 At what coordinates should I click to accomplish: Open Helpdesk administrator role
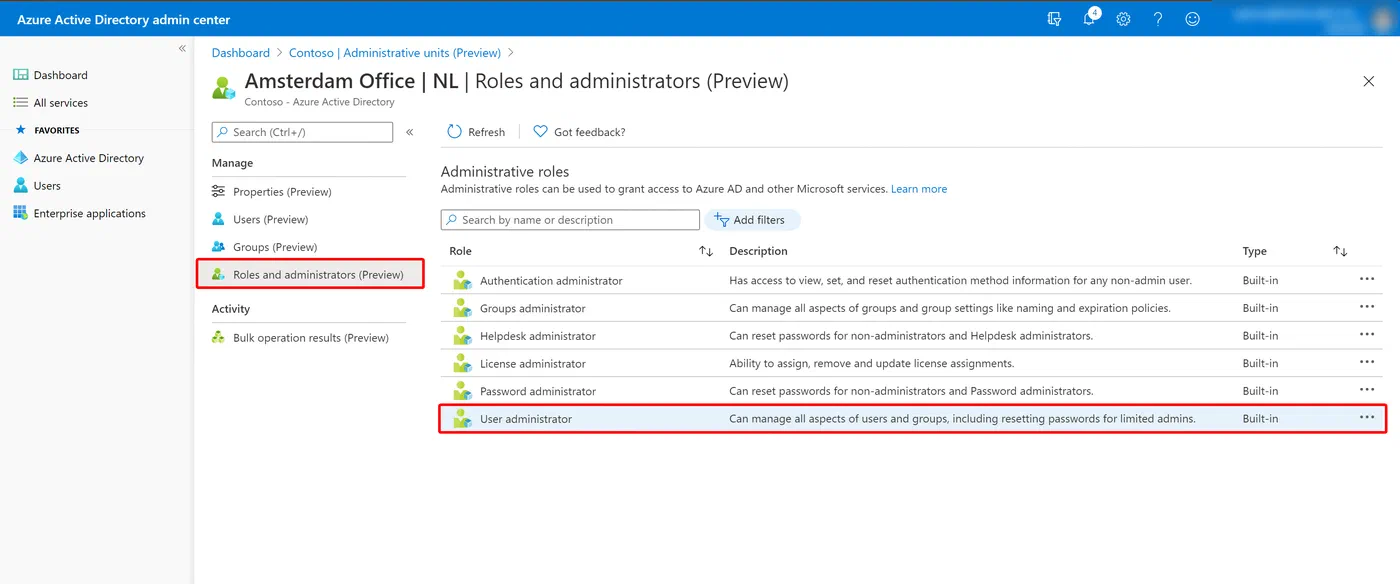click(538, 336)
